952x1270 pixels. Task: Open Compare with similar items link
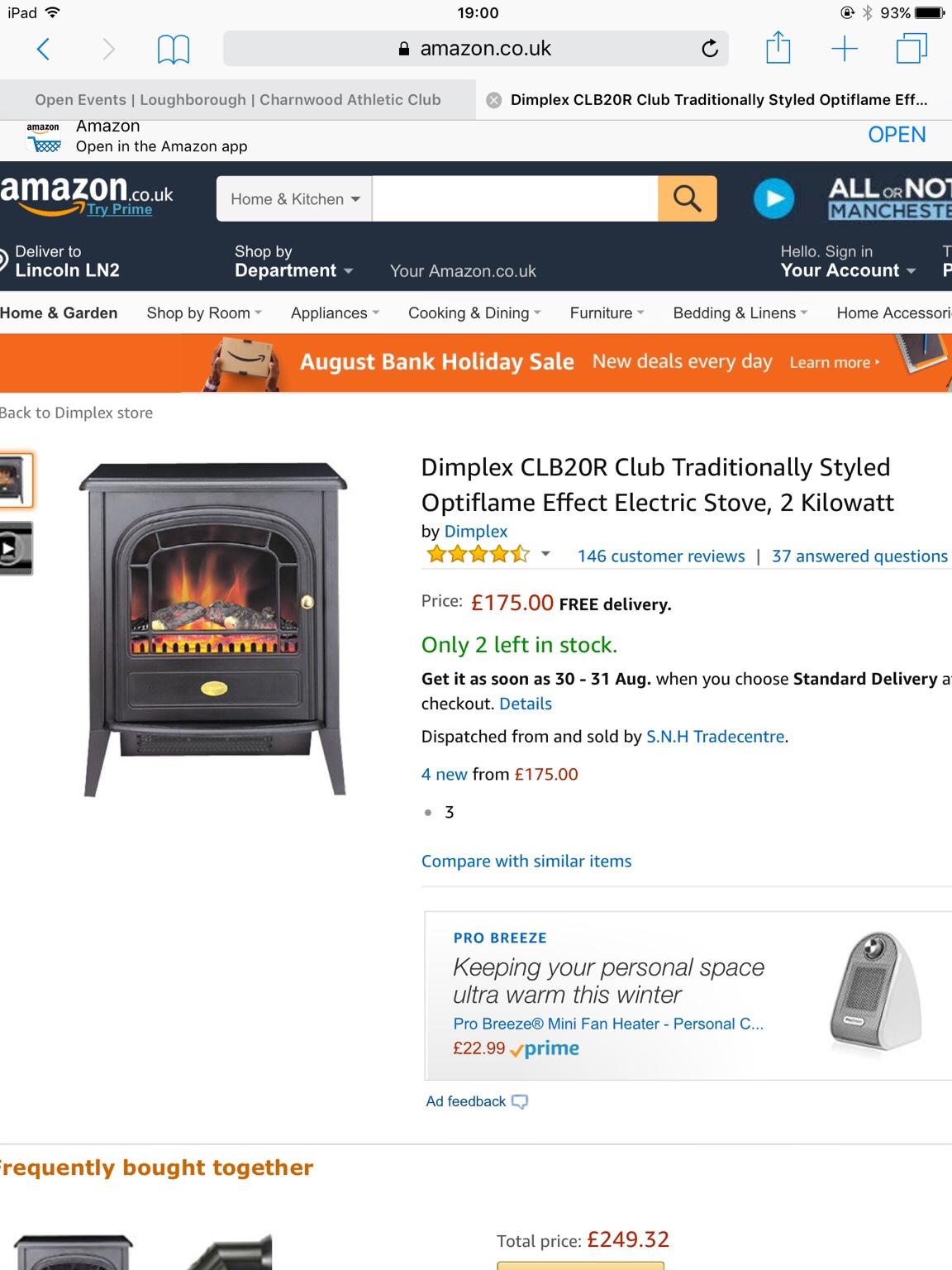(x=526, y=861)
